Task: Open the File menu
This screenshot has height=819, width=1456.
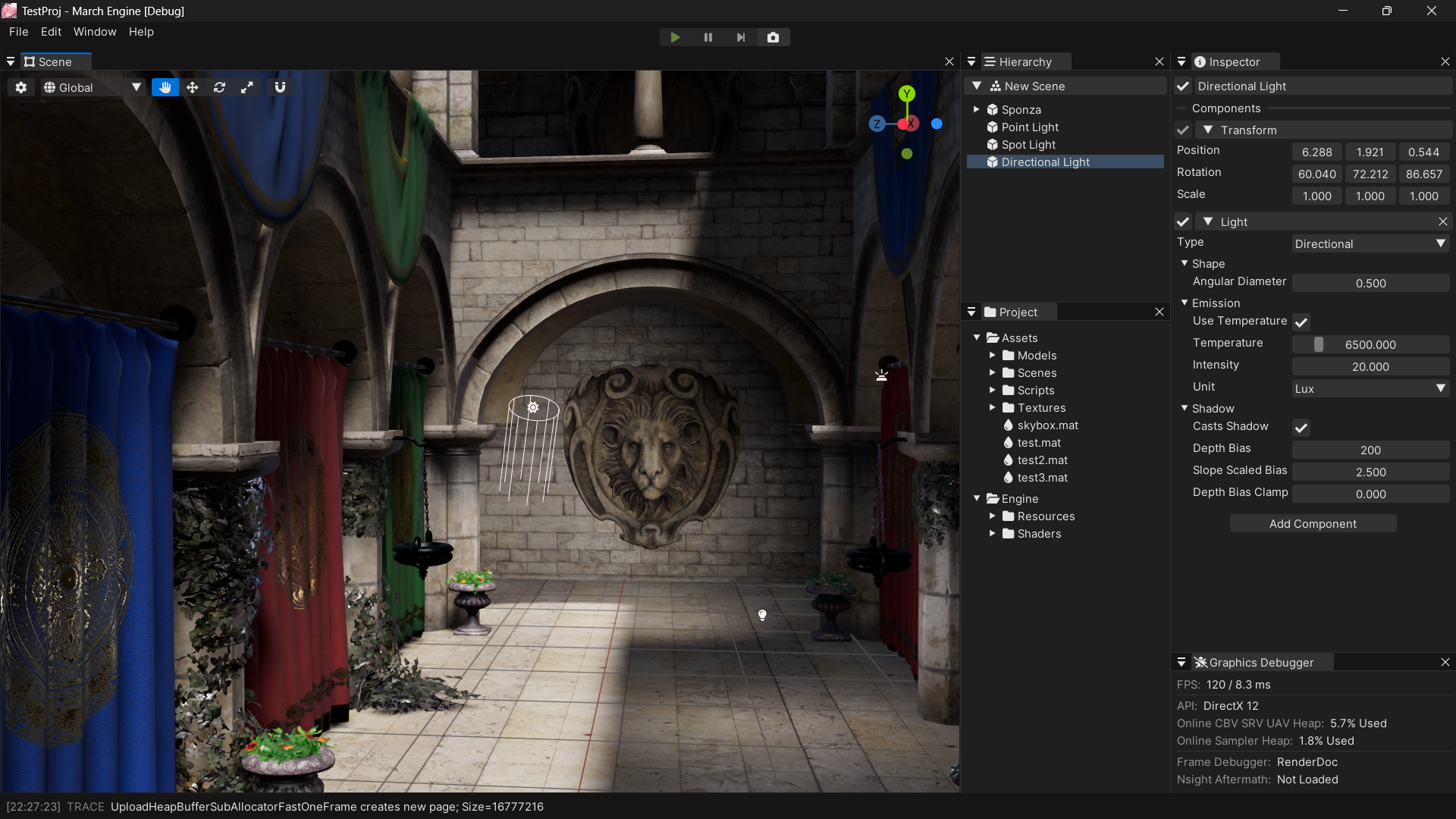Action: [18, 32]
